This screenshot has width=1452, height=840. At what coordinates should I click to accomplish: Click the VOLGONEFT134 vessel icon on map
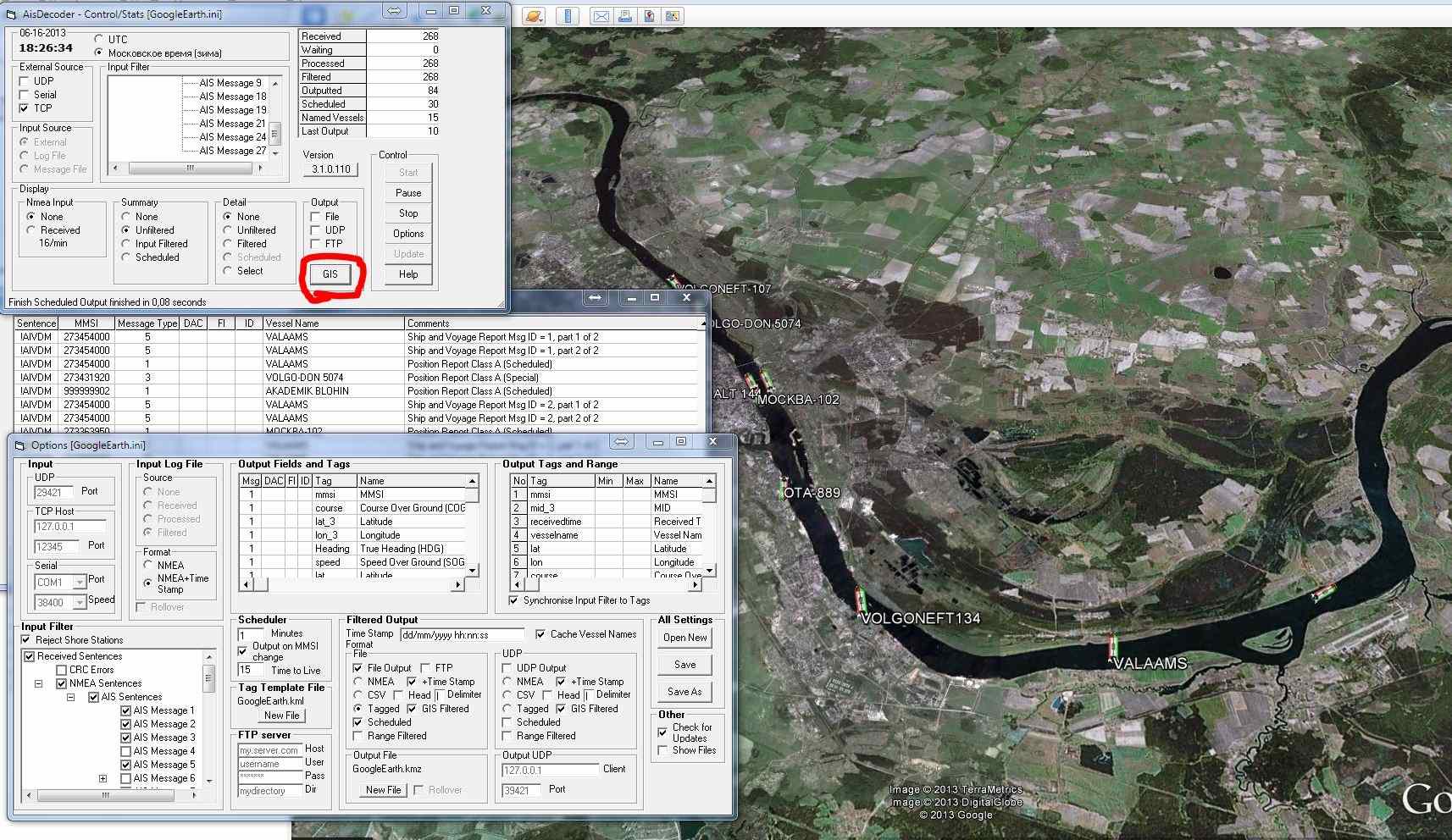click(x=861, y=600)
